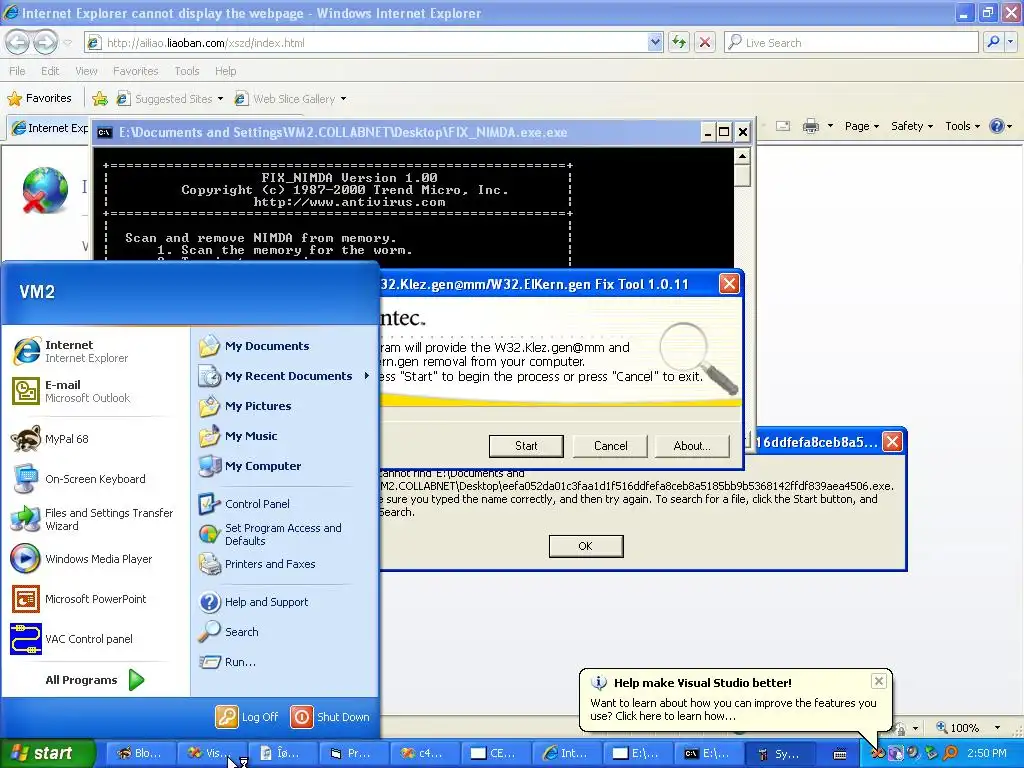Click the Print icon in IE command bar
This screenshot has height=768, width=1024.
810,126
